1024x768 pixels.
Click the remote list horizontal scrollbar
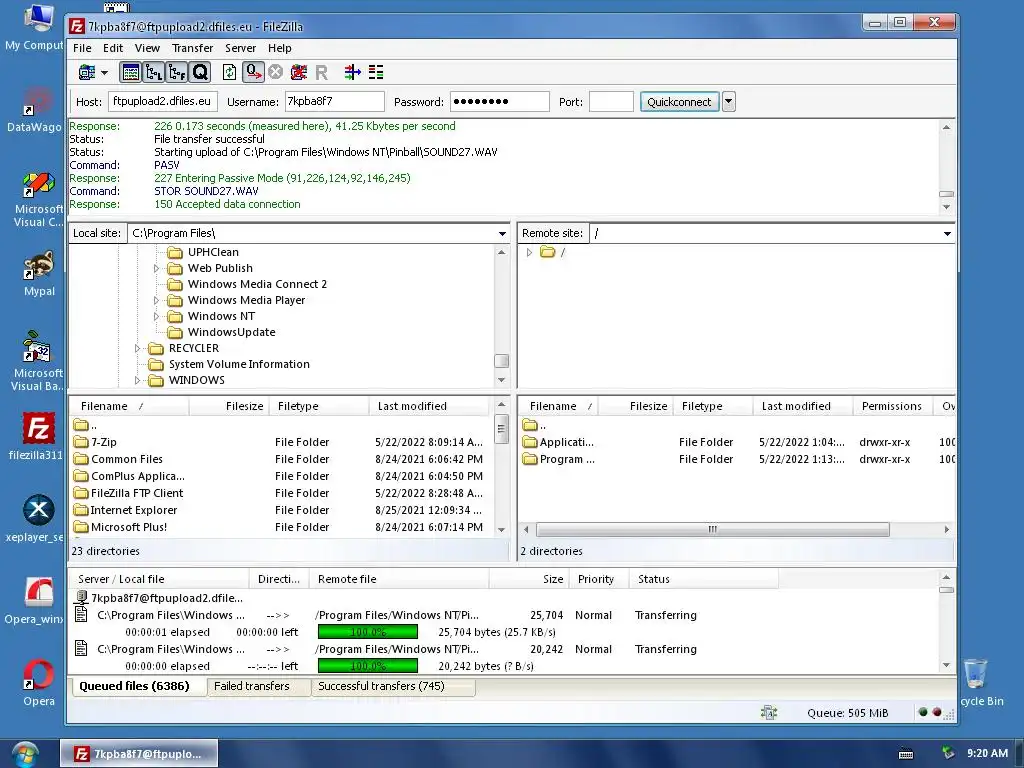712,530
